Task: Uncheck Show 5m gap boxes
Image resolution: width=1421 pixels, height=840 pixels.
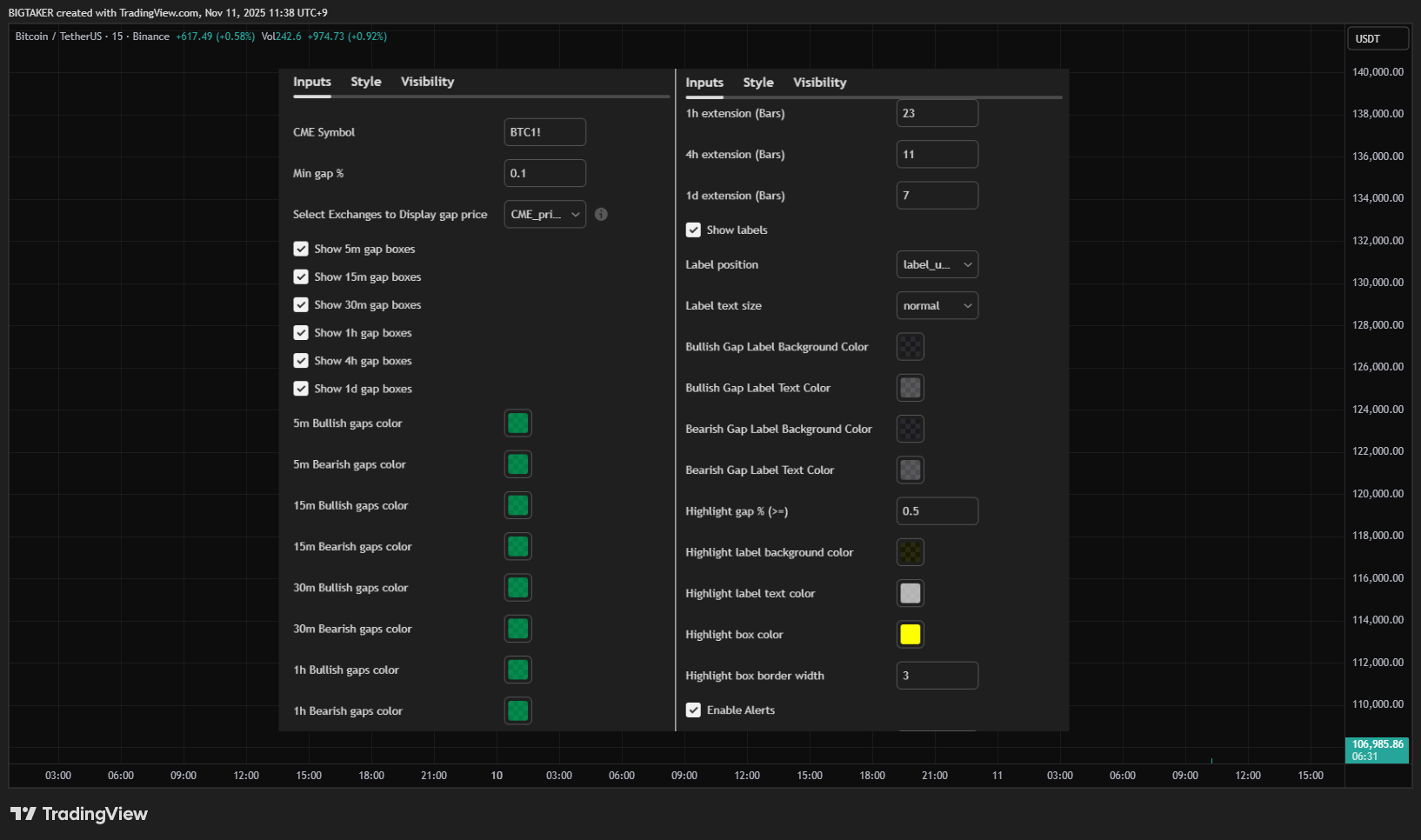Action: 301,249
